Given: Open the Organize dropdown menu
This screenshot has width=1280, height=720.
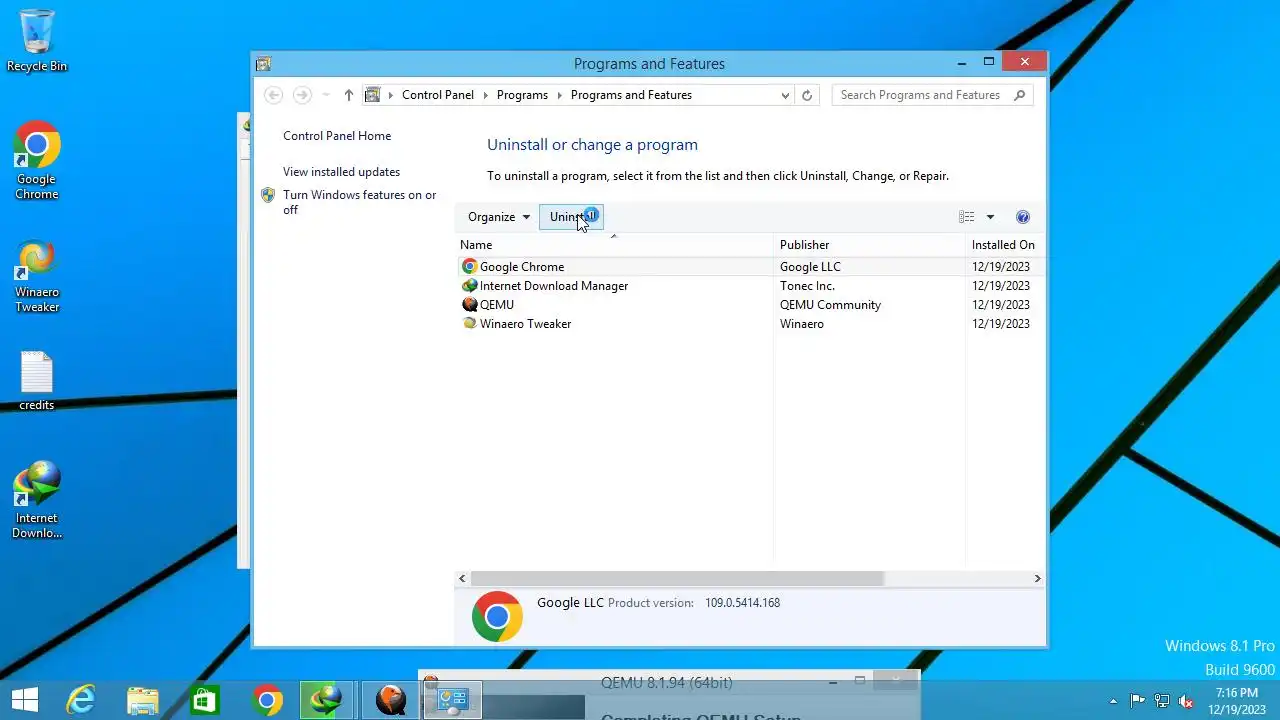Looking at the screenshot, I should click(x=498, y=217).
